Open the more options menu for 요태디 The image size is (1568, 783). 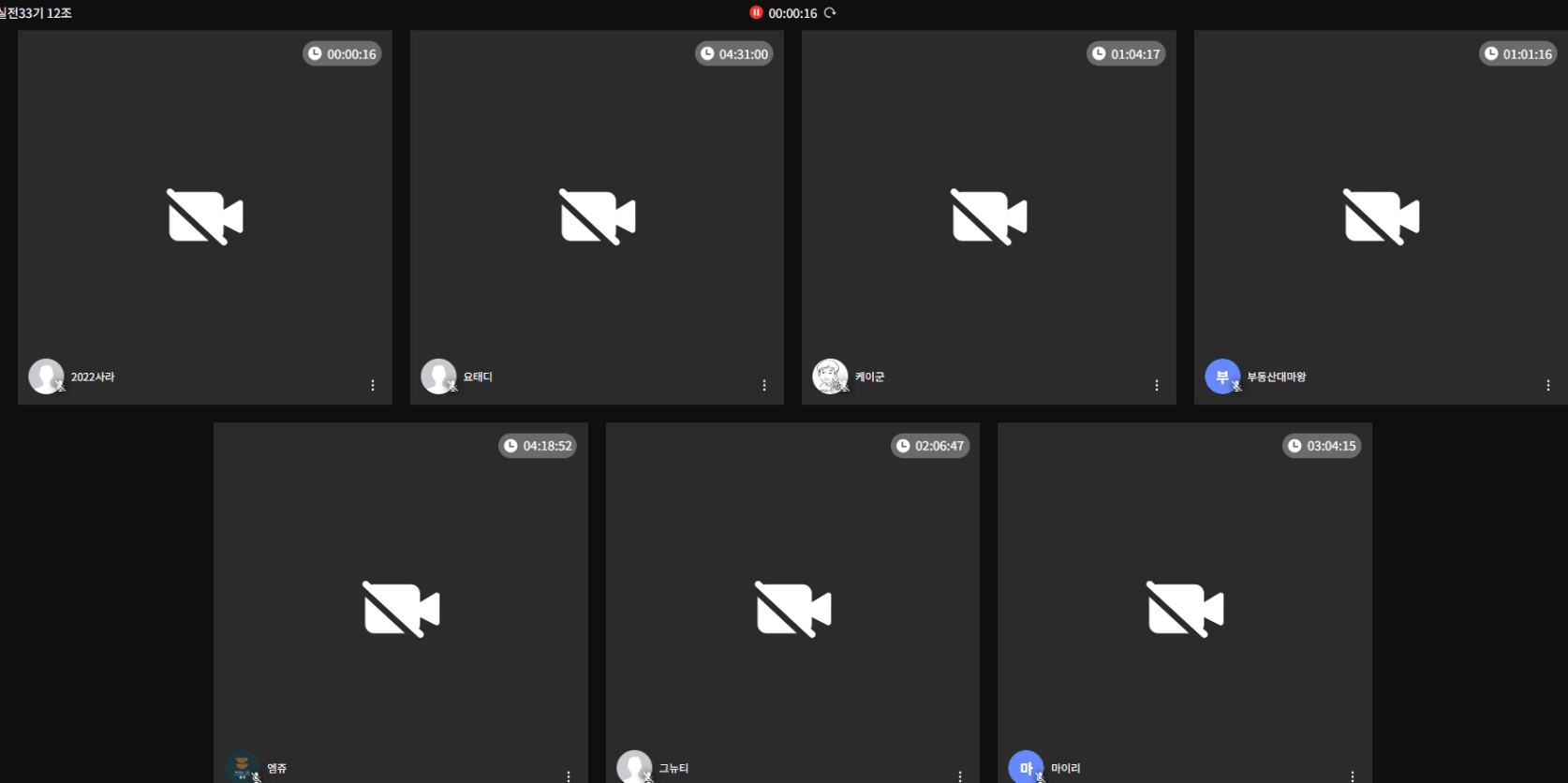click(x=764, y=385)
